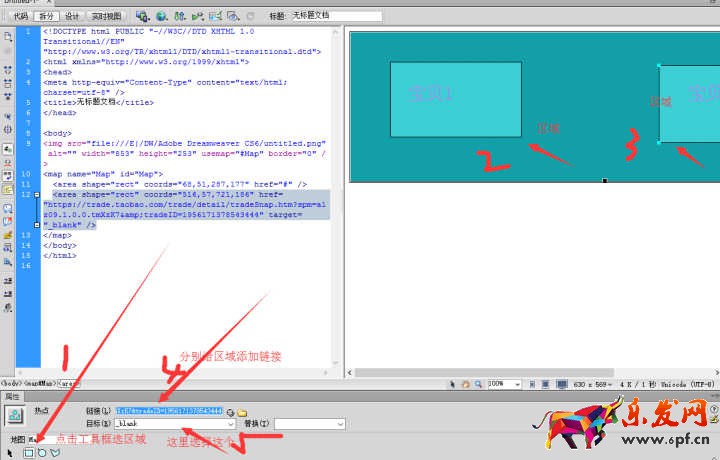Viewport: 720px width, 460px height.
Task: Click the 链接 link URL input field
Action: point(168,411)
